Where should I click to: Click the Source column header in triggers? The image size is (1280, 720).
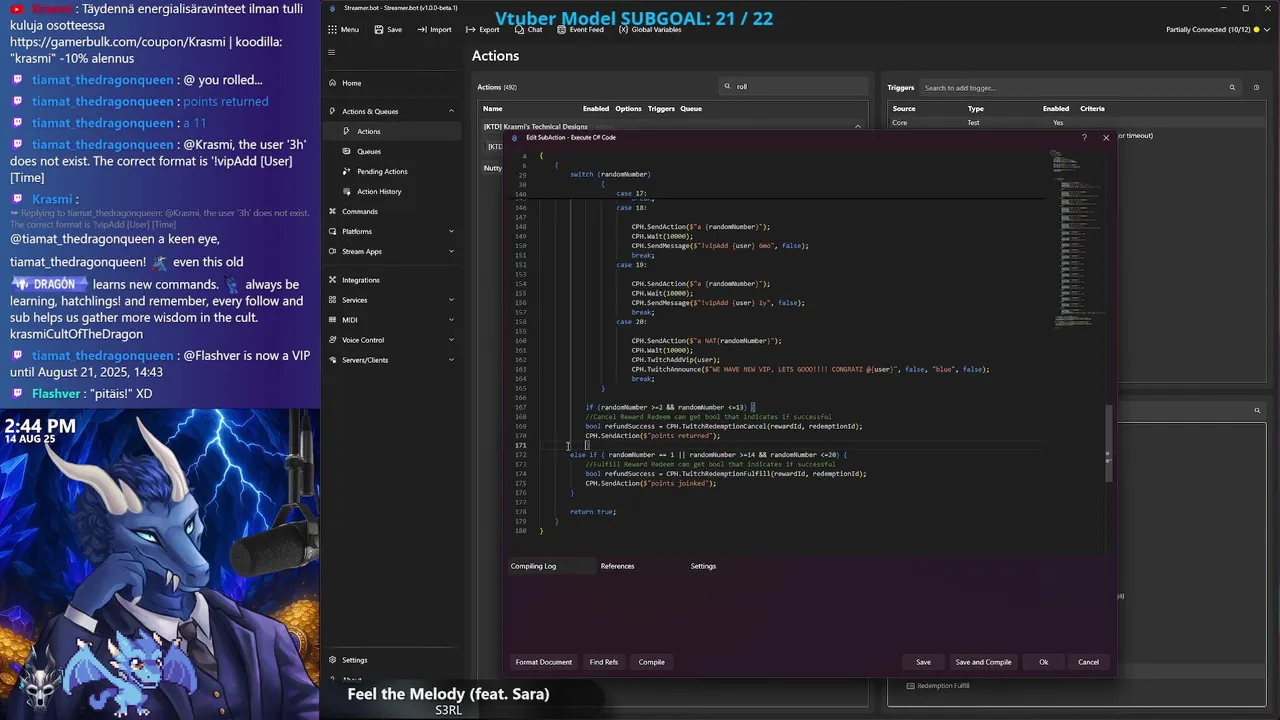904,108
